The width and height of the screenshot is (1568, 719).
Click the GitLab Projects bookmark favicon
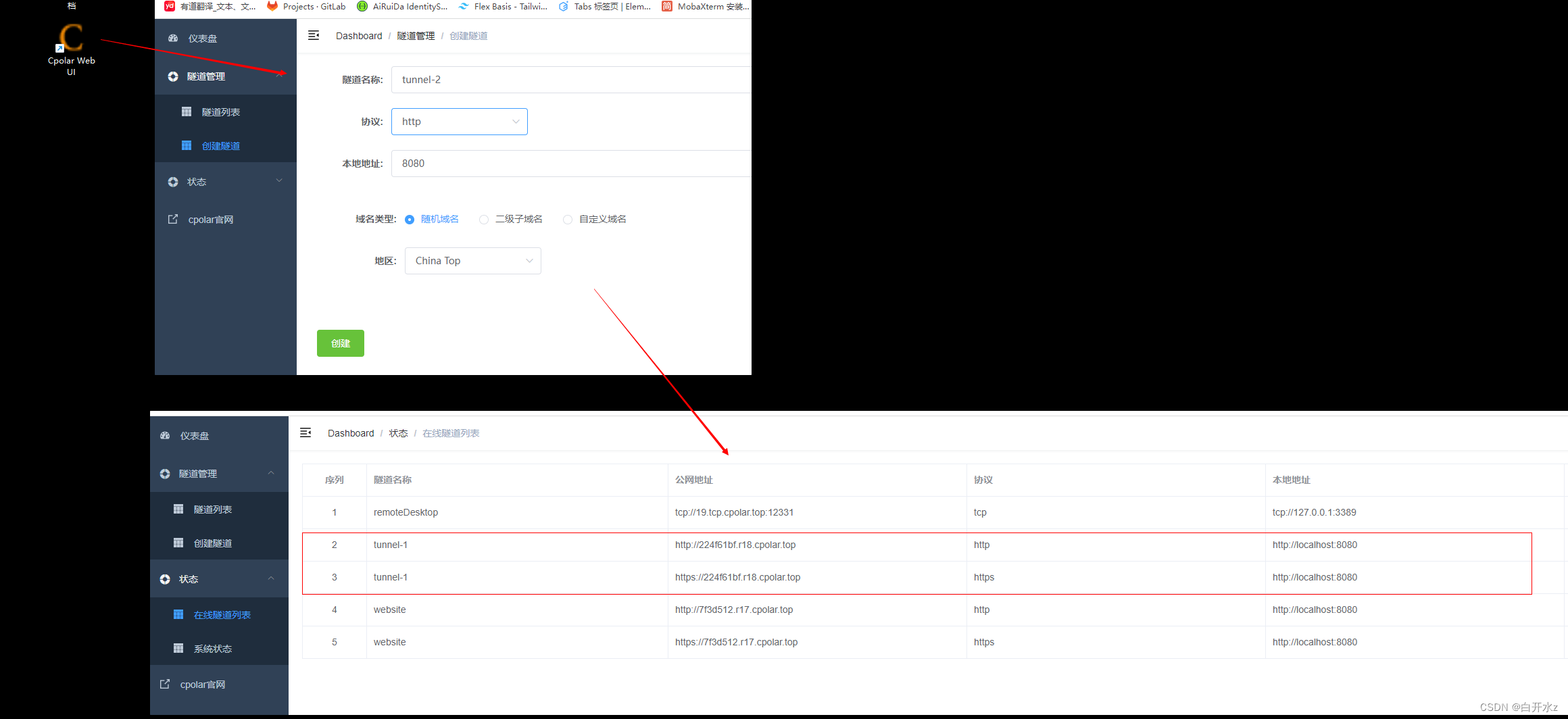[x=272, y=6]
